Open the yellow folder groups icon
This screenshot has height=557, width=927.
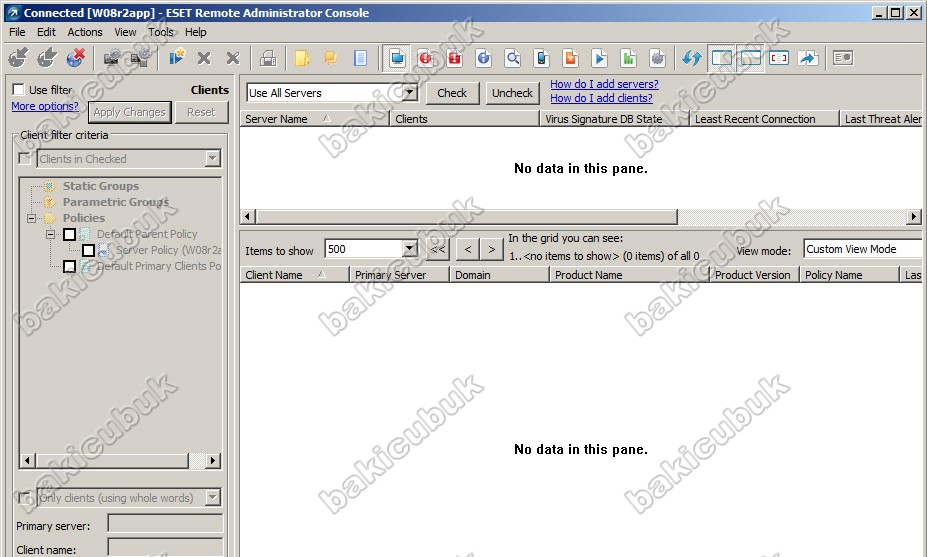pyautogui.click(x=302, y=58)
